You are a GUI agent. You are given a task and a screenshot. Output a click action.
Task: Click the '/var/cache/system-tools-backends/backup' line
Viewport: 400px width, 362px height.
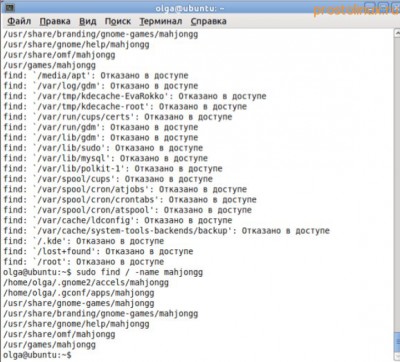pos(166,231)
